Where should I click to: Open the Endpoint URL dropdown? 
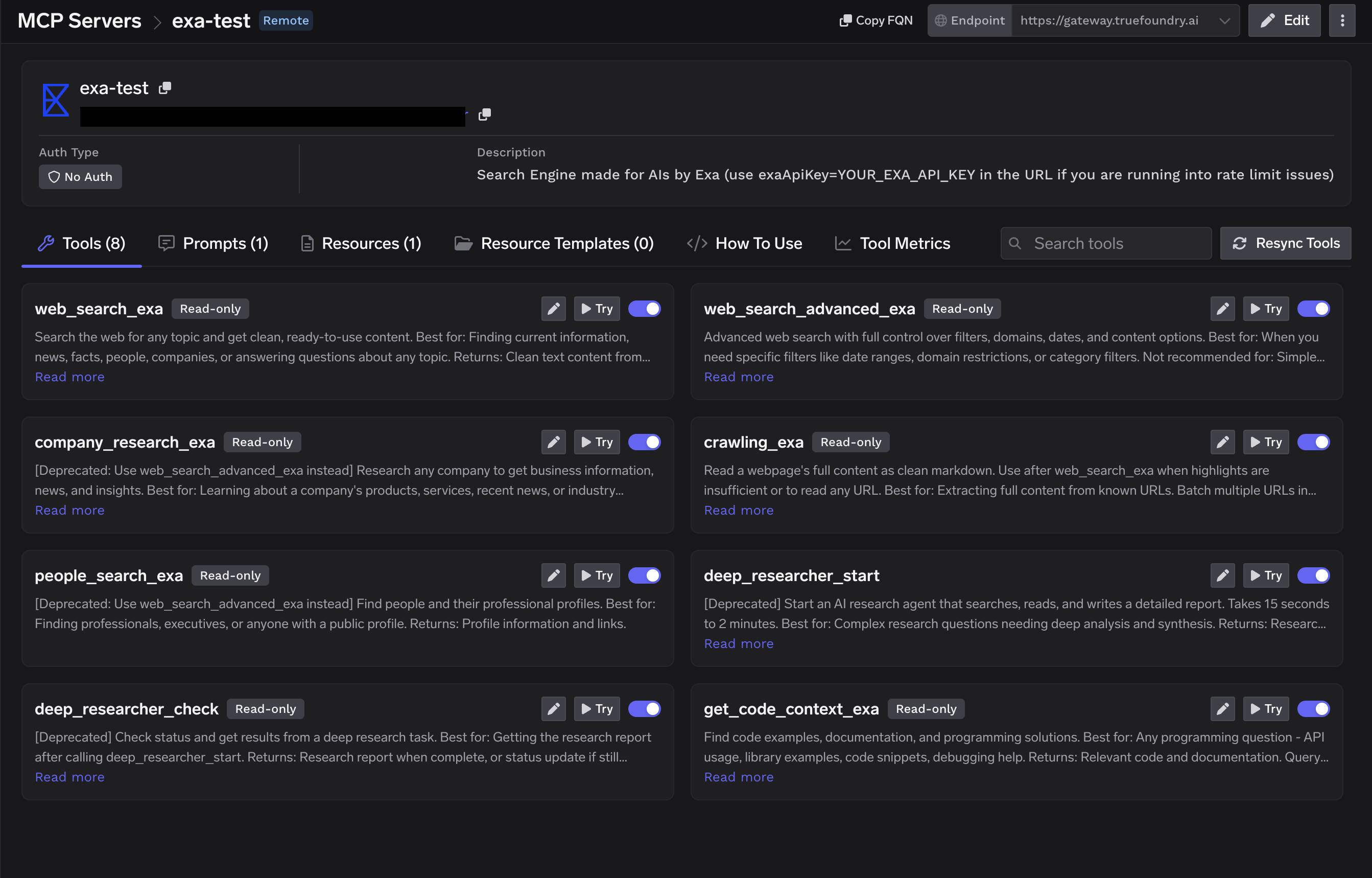pyautogui.click(x=1125, y=20)
